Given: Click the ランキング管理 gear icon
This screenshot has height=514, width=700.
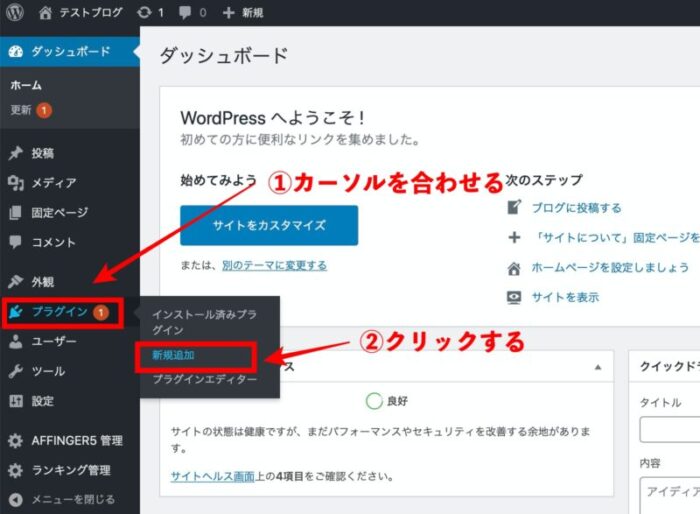Looking at the screenshot, I should tap(16, 470).
